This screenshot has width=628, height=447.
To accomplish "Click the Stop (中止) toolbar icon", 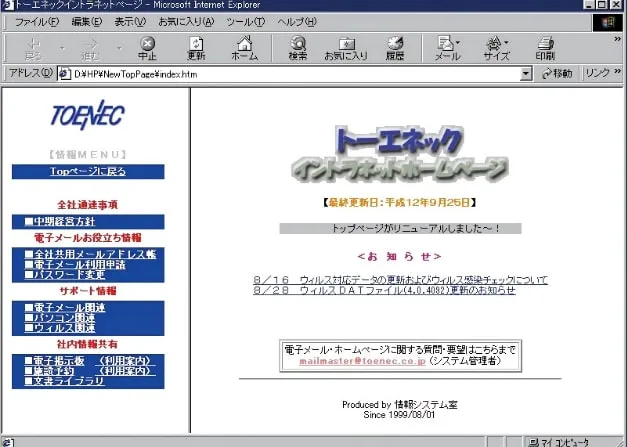I will pyautogui.click(x=147, y=48).
